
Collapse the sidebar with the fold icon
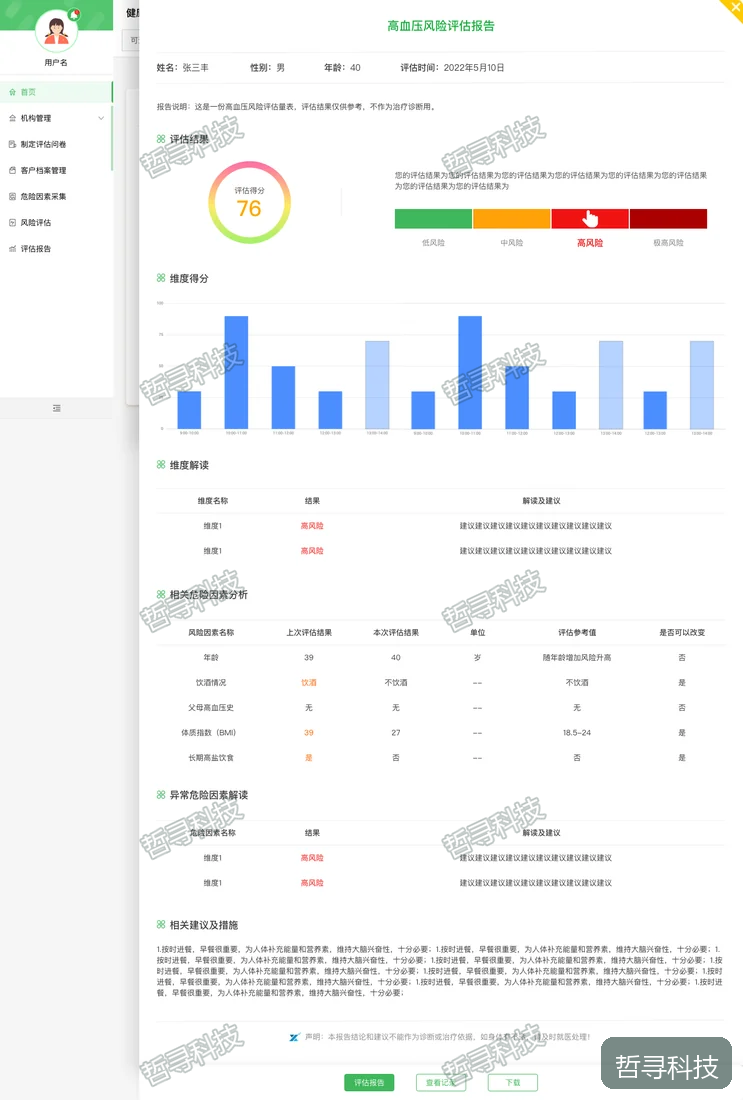(x=56, y=408)
